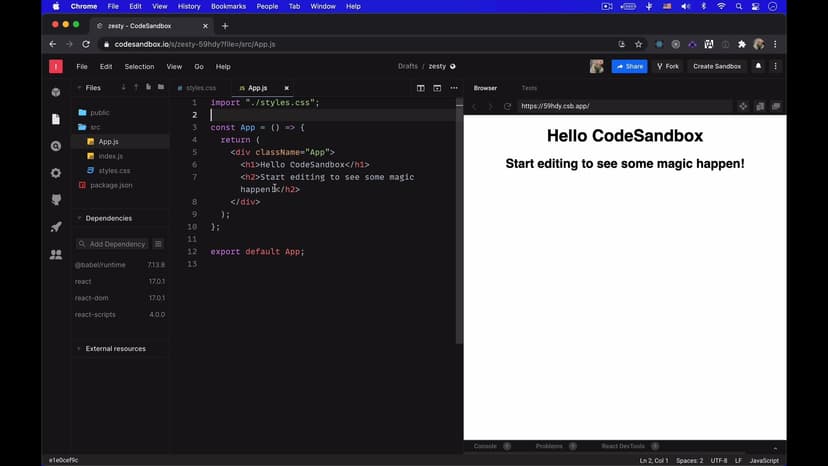Select index.js in the file tree

pyautogui.click(x=110, y=156)
